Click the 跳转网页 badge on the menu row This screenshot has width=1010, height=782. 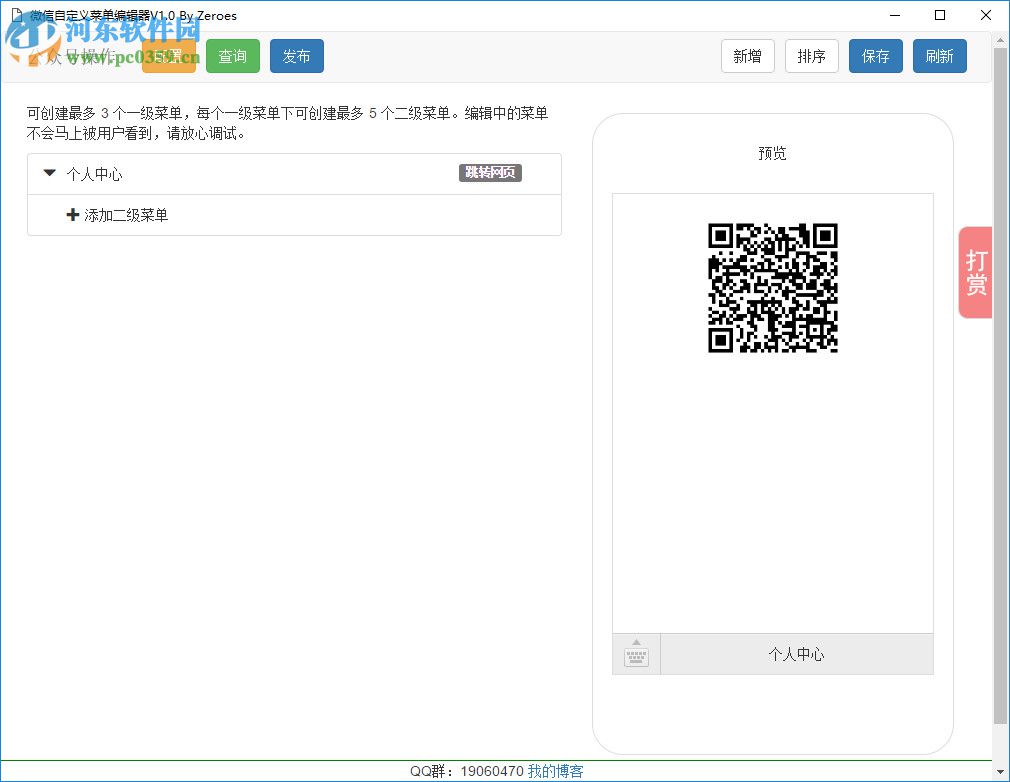(490, 172)
